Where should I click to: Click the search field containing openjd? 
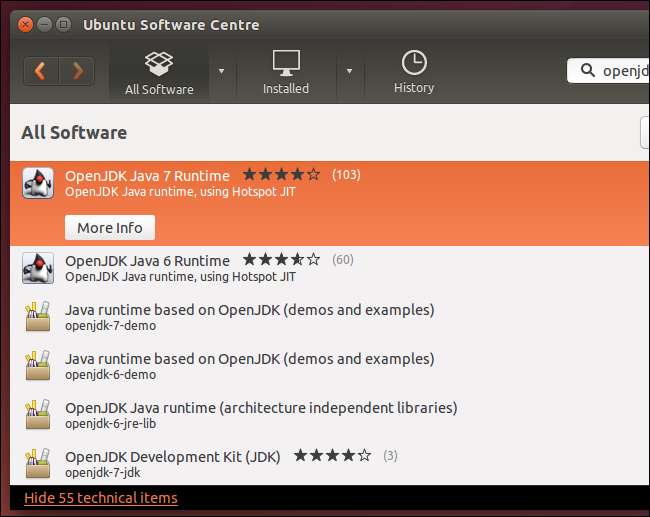tap(608, 70)
